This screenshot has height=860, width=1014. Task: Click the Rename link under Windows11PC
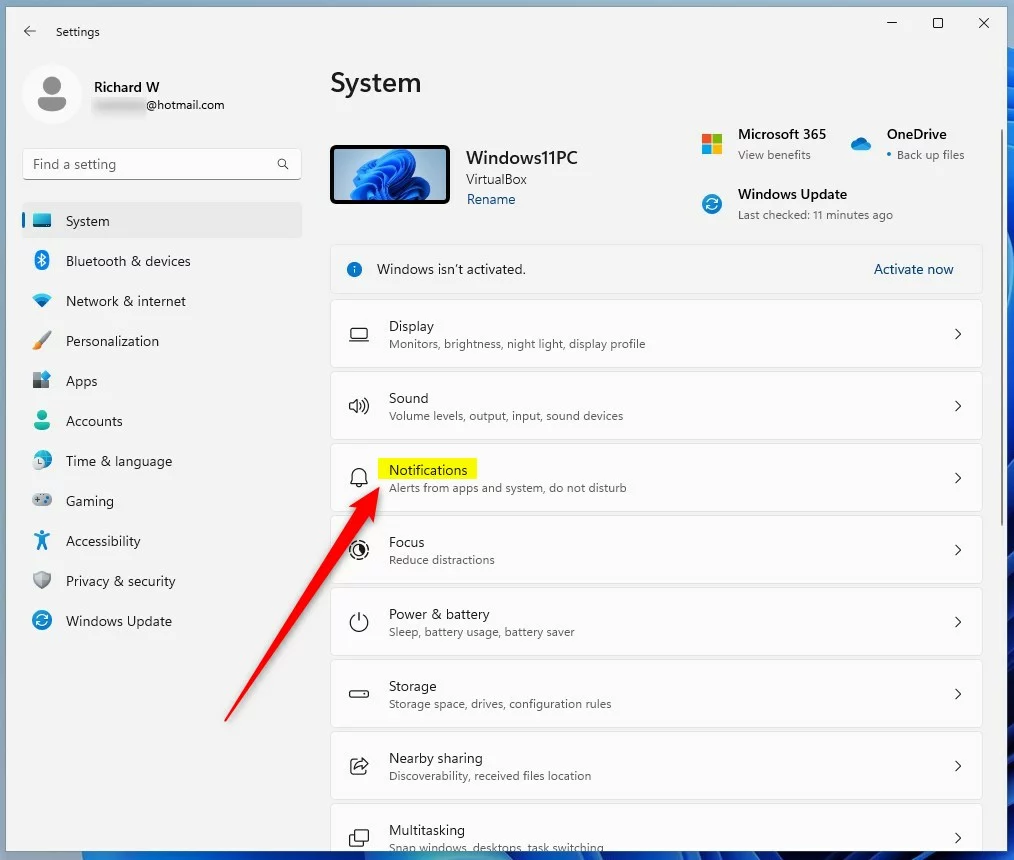(491, 199)
